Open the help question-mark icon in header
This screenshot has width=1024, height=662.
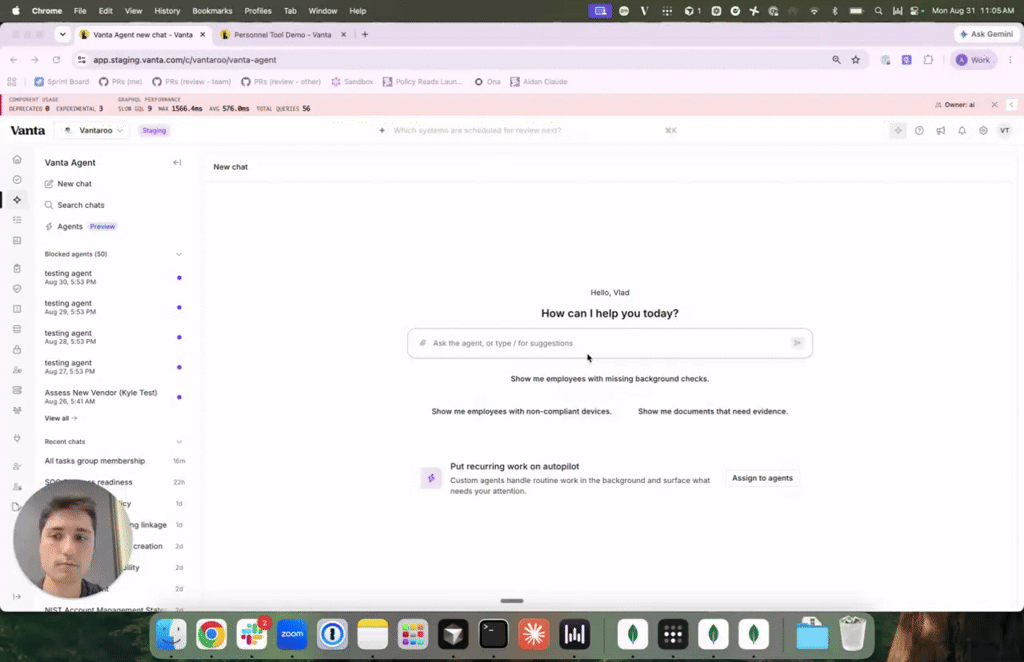tap(919, 131)
